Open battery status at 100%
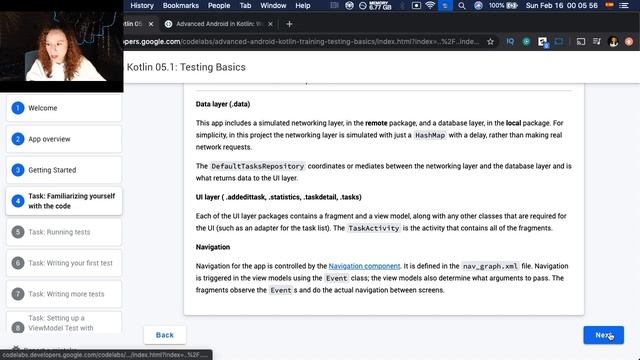This screenshot has height=360, width=640. pyautogui.click(x=503, y=5)
